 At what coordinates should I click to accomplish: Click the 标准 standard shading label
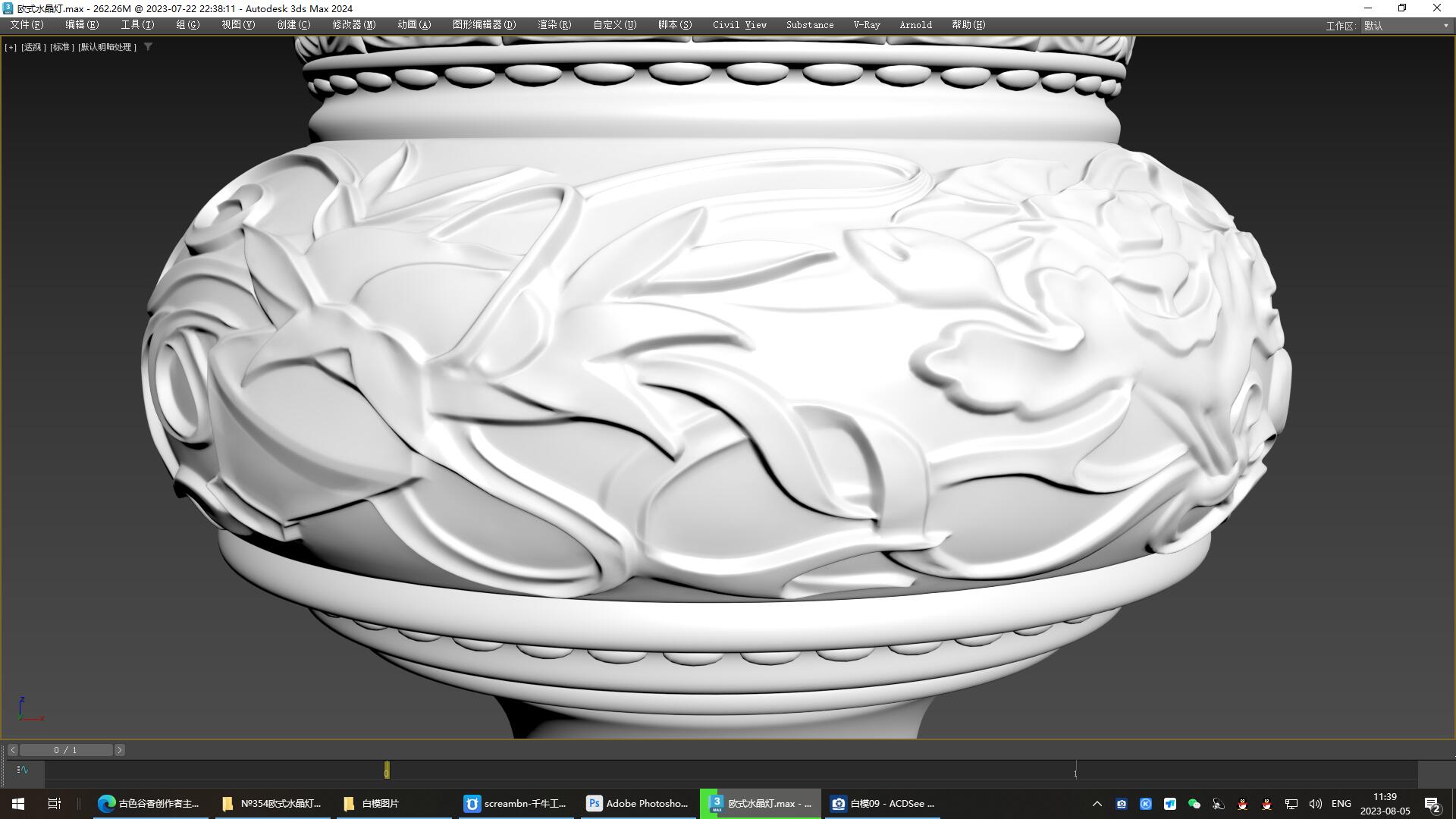[61, 47]
